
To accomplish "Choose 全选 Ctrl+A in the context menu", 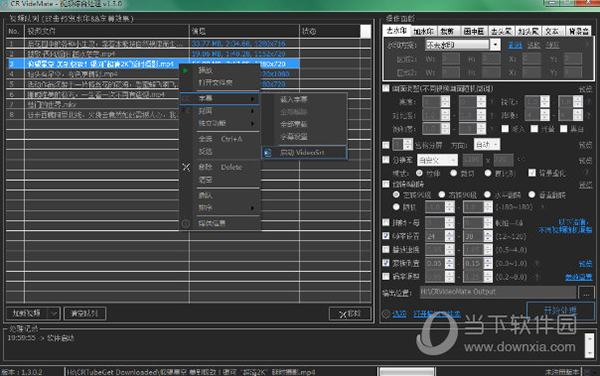I will click(220, 139).
